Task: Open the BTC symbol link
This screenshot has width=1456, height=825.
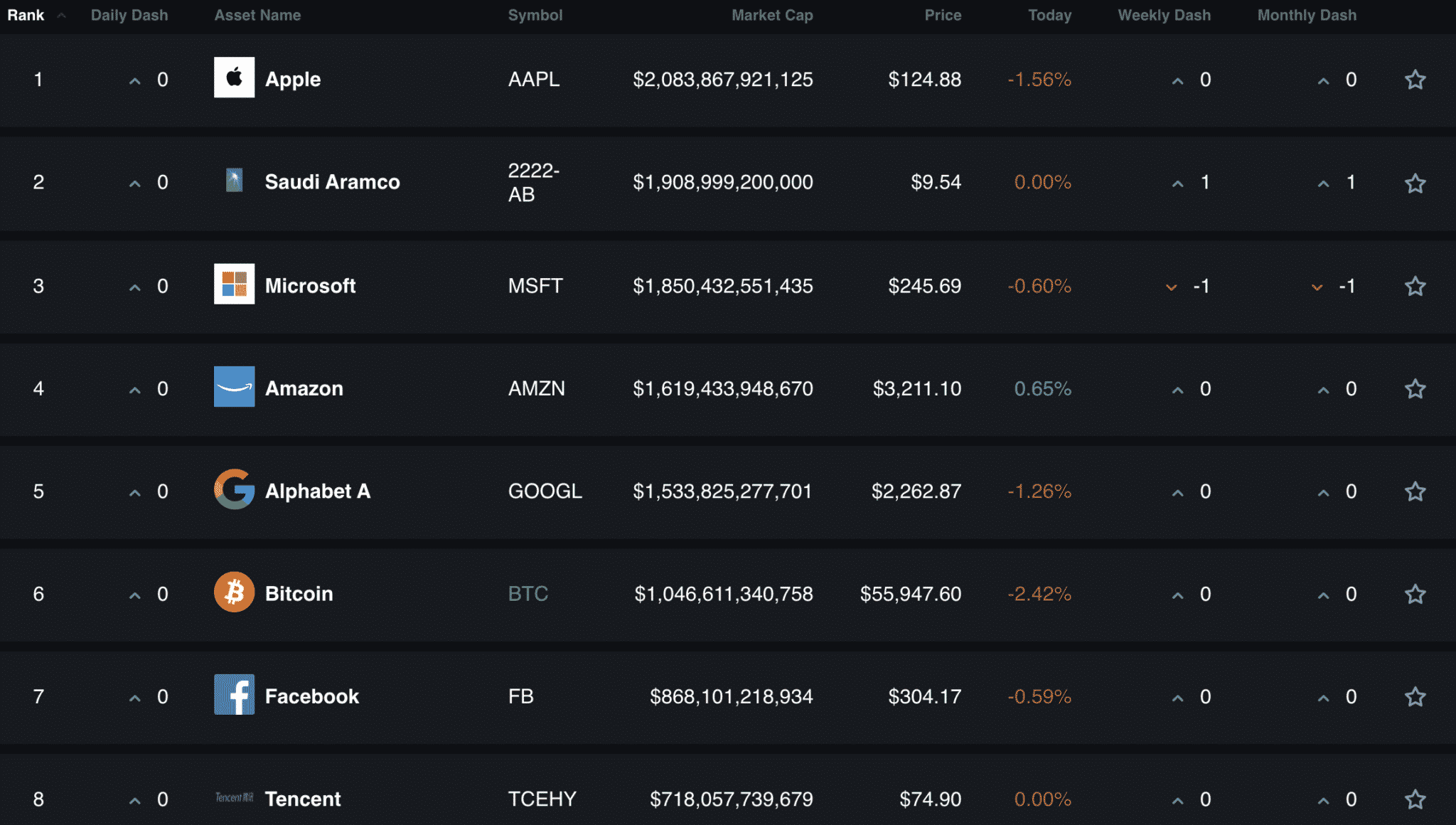Action: pyautogui.click(x=528, y=594)
